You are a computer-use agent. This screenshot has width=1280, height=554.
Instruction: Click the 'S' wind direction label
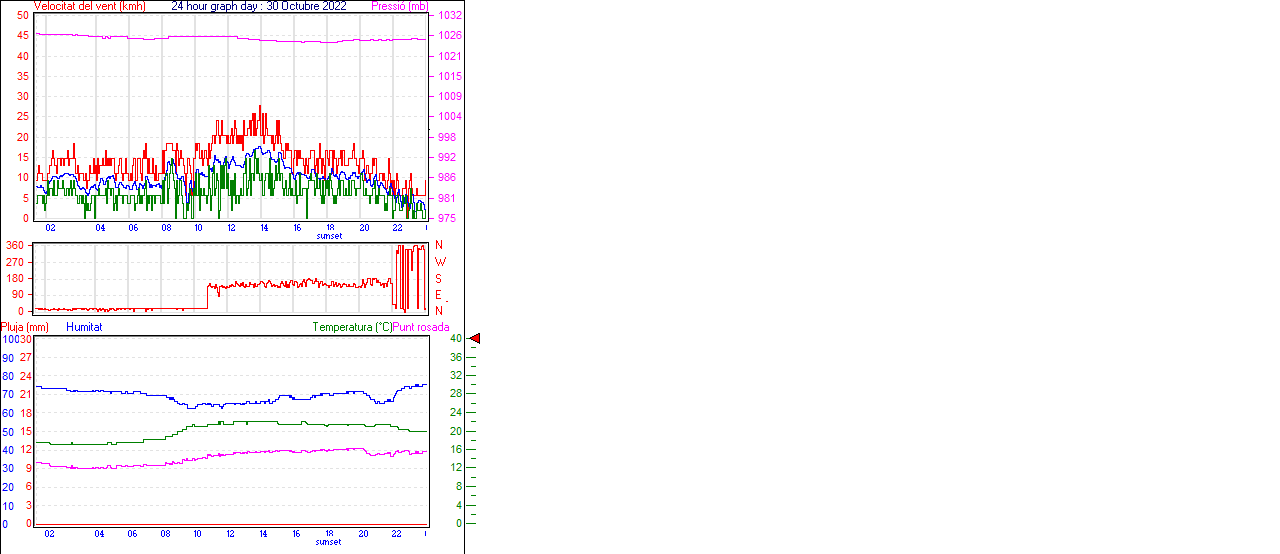click(439, 278)
